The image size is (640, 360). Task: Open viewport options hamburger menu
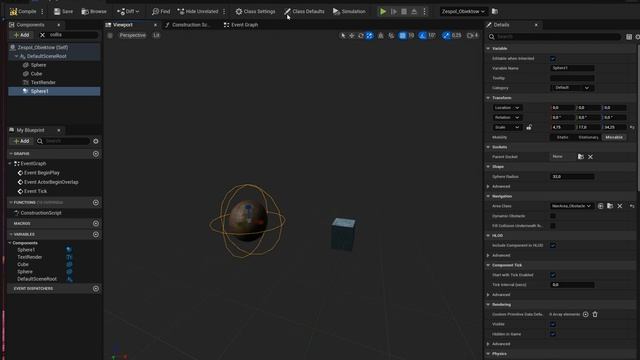(x=110, y=36)
